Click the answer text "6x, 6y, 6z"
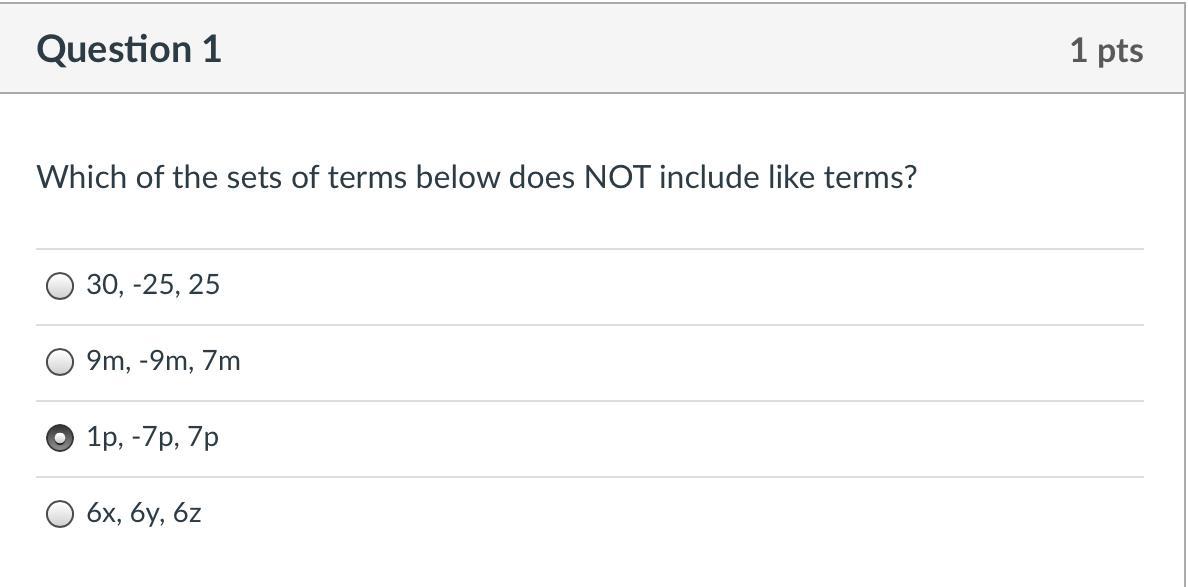 click(144, 513)
